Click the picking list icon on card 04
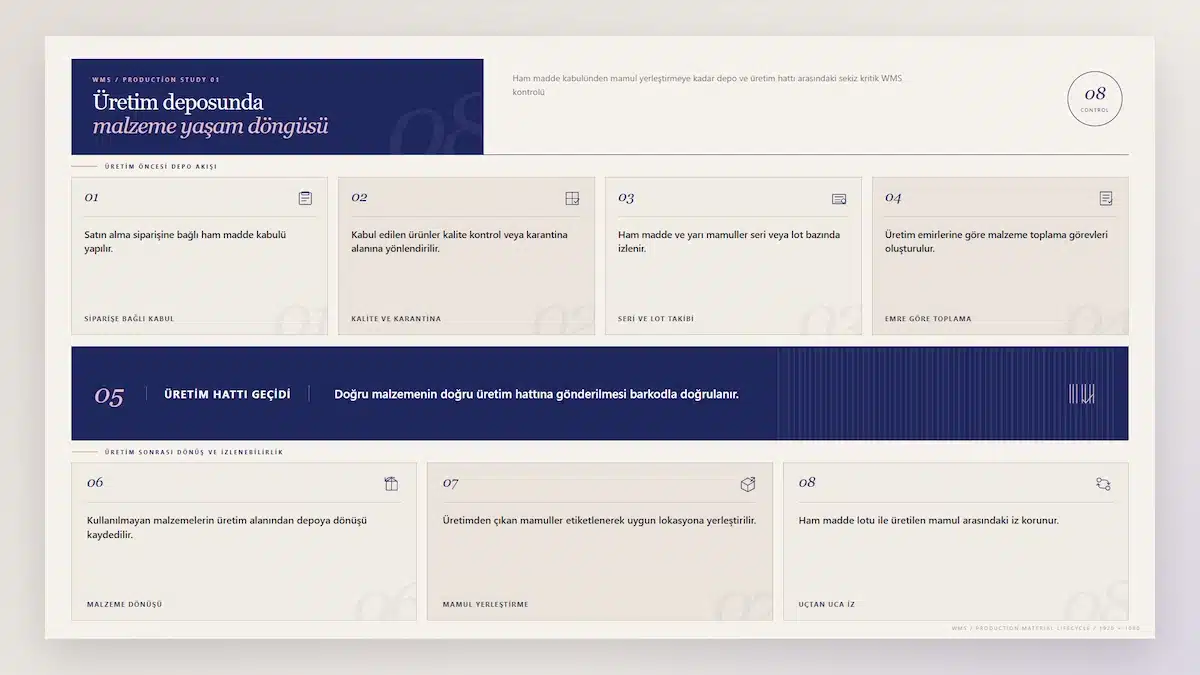 click(1106, 198)
